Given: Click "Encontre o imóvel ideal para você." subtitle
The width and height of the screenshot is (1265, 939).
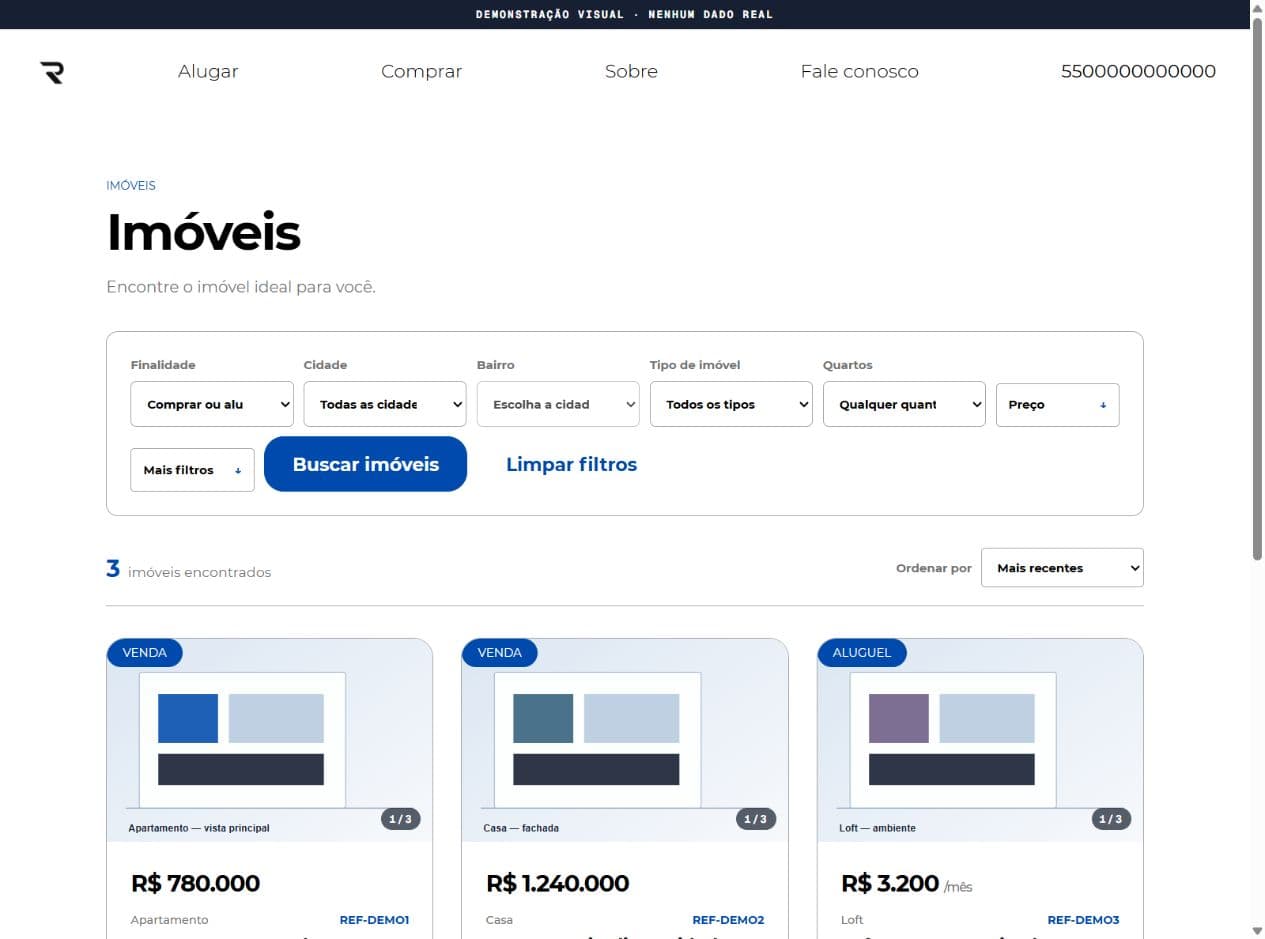Looking at the screenshot, I should (241, 287).
